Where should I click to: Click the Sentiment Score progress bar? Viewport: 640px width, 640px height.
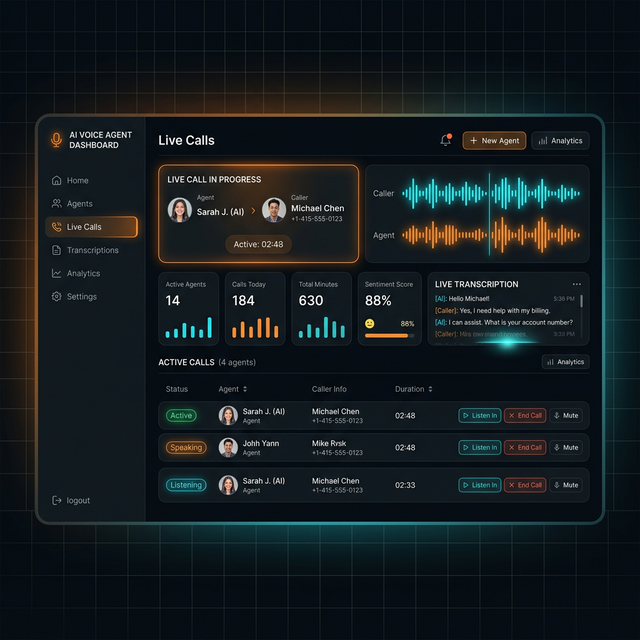[389, 336]
